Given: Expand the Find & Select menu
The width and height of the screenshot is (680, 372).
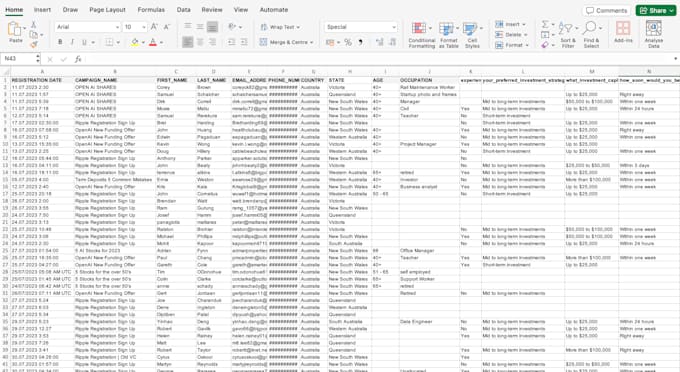Looking at the screenshot, I should 592,35.
